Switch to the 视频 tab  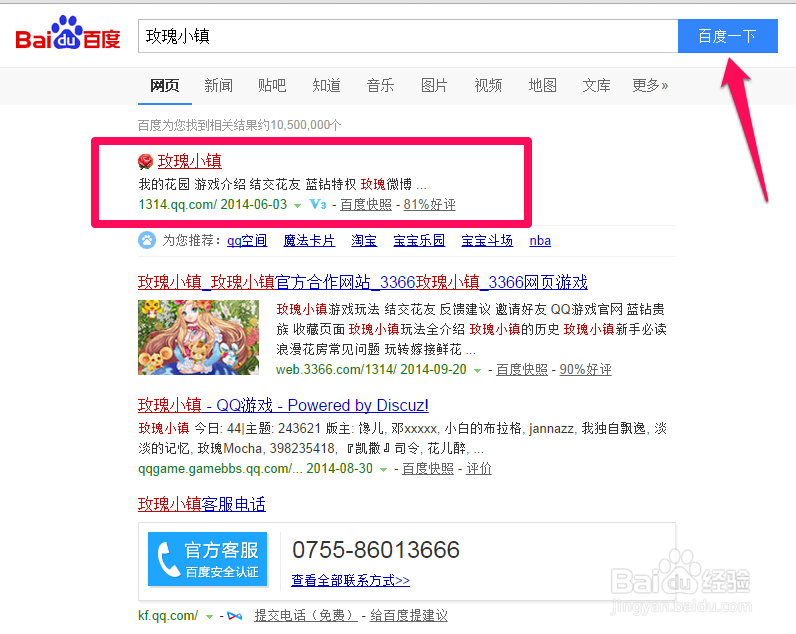tap(488, 85)
